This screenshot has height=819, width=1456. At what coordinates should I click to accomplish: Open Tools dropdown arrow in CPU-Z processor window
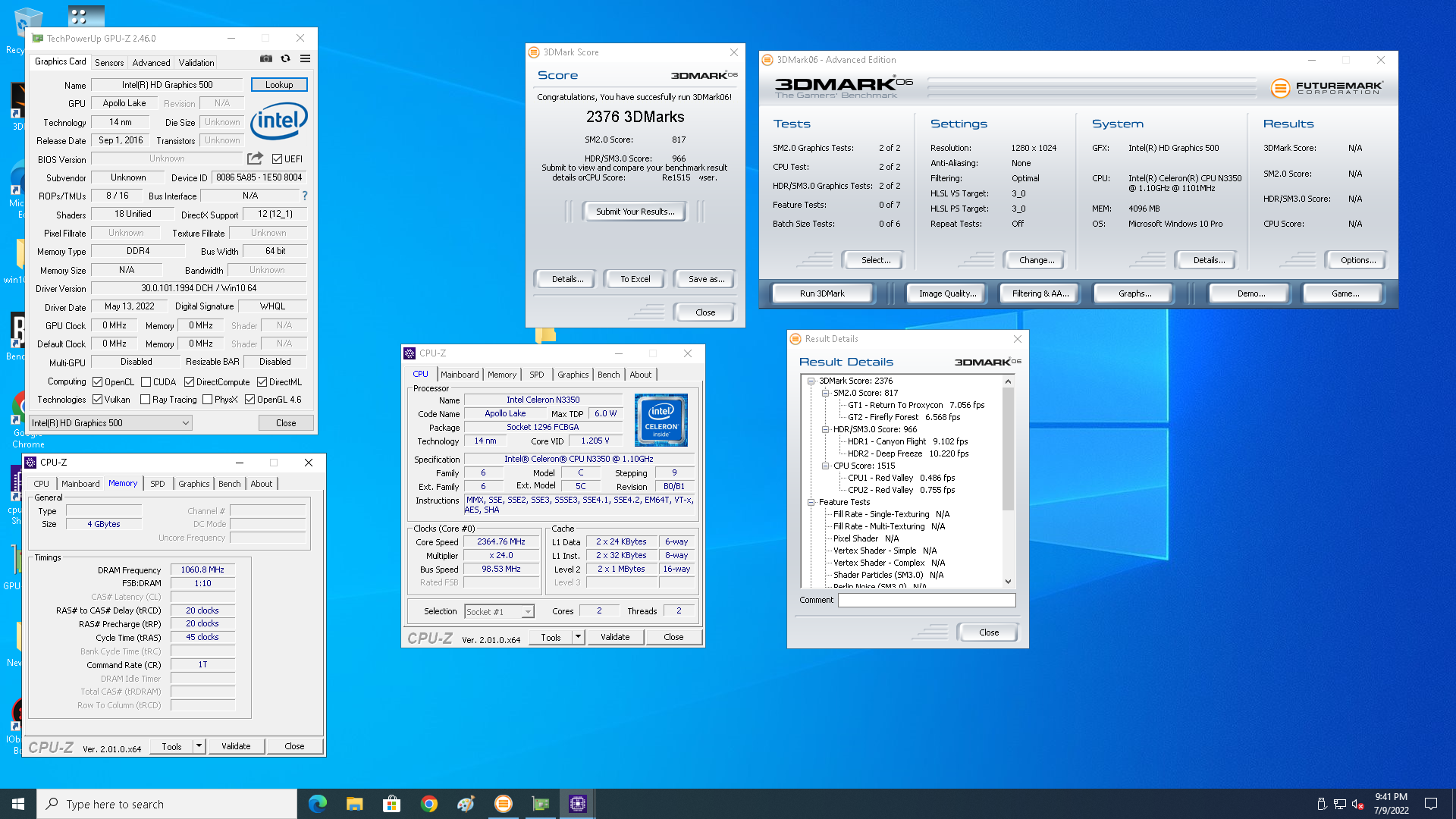[578, 637]
